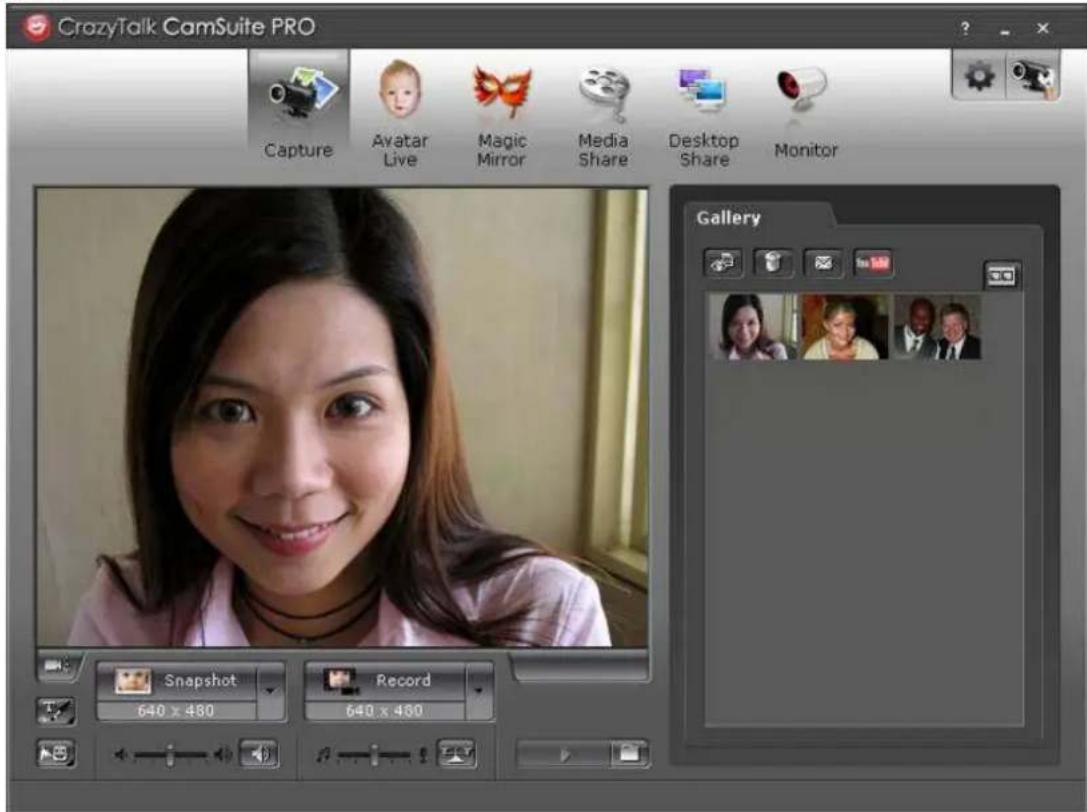Select the woman webcam thumbnail in gallery
This screenshot has width=1087, height=812.
(753, 326)
